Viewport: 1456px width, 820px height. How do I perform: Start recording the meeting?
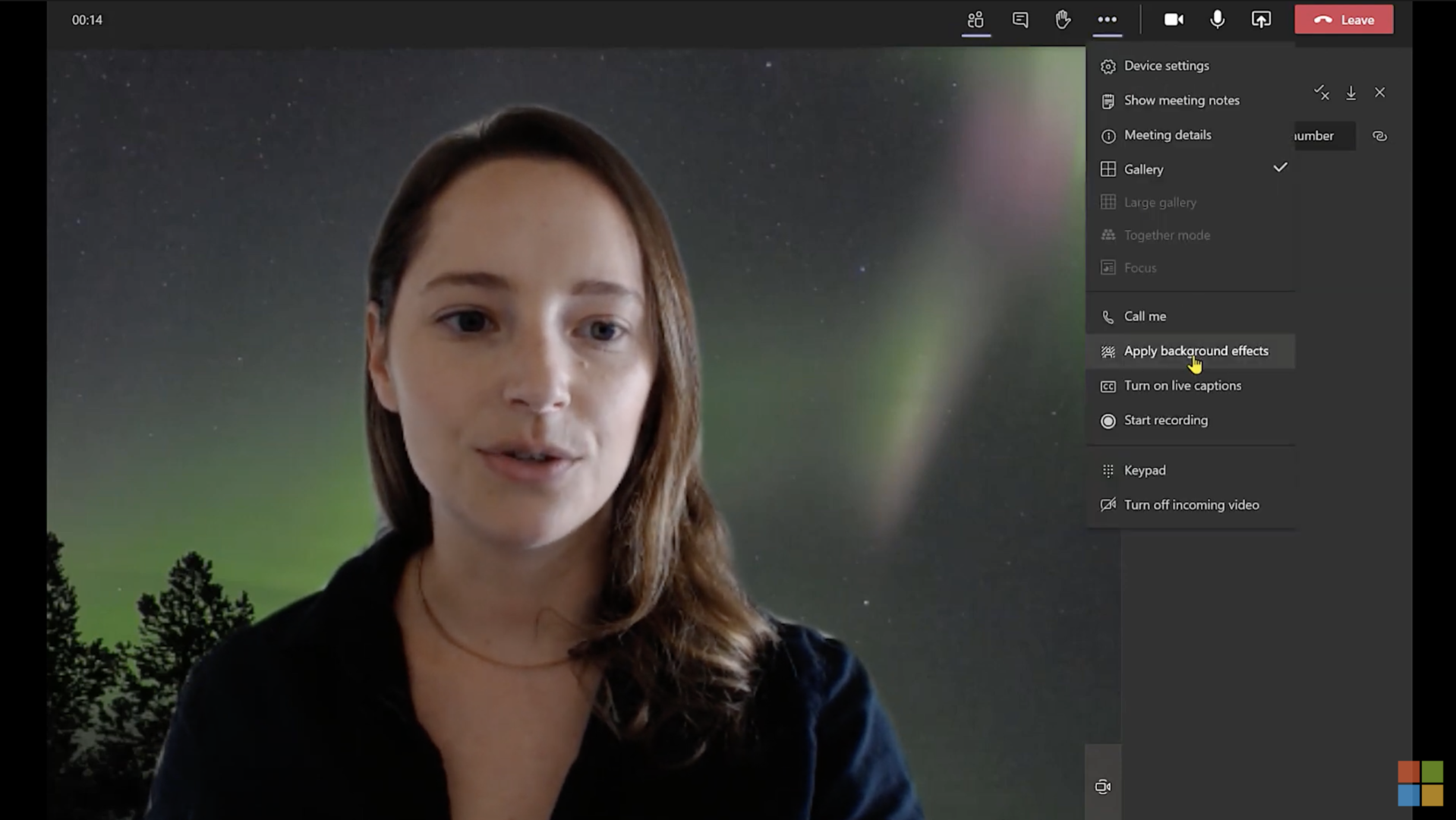click(x=1166, y=421)
